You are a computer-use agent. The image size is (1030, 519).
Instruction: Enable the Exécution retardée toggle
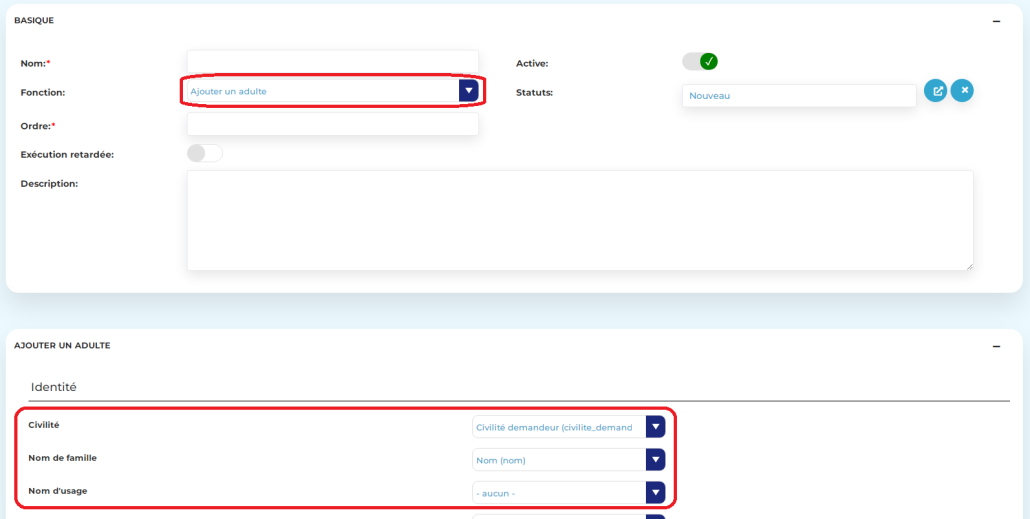(x=204, y=154)
